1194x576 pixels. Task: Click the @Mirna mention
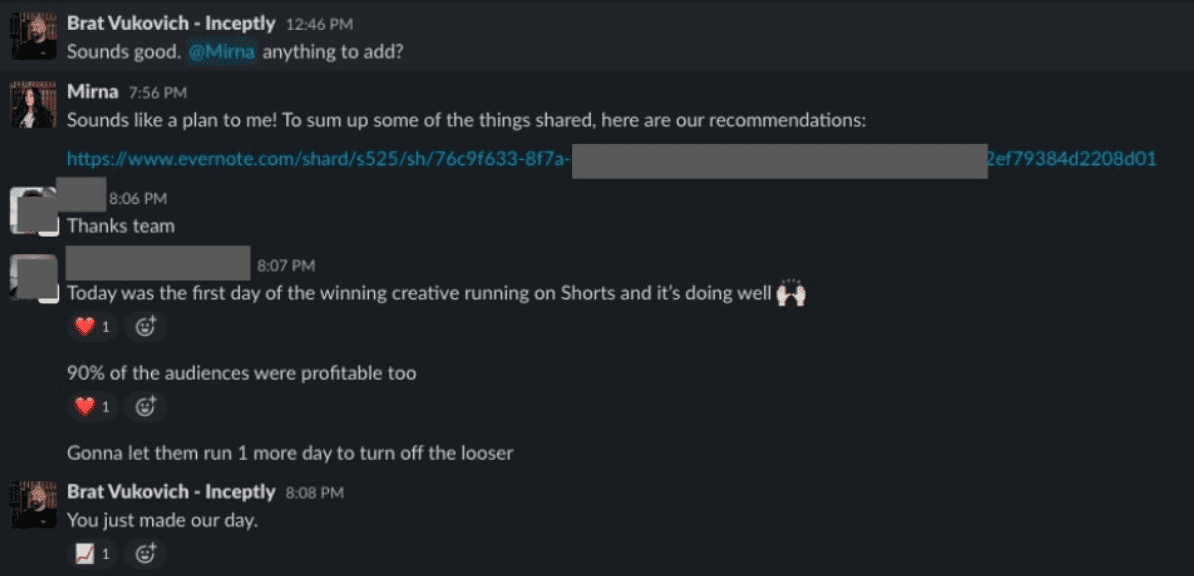(219, 51)
